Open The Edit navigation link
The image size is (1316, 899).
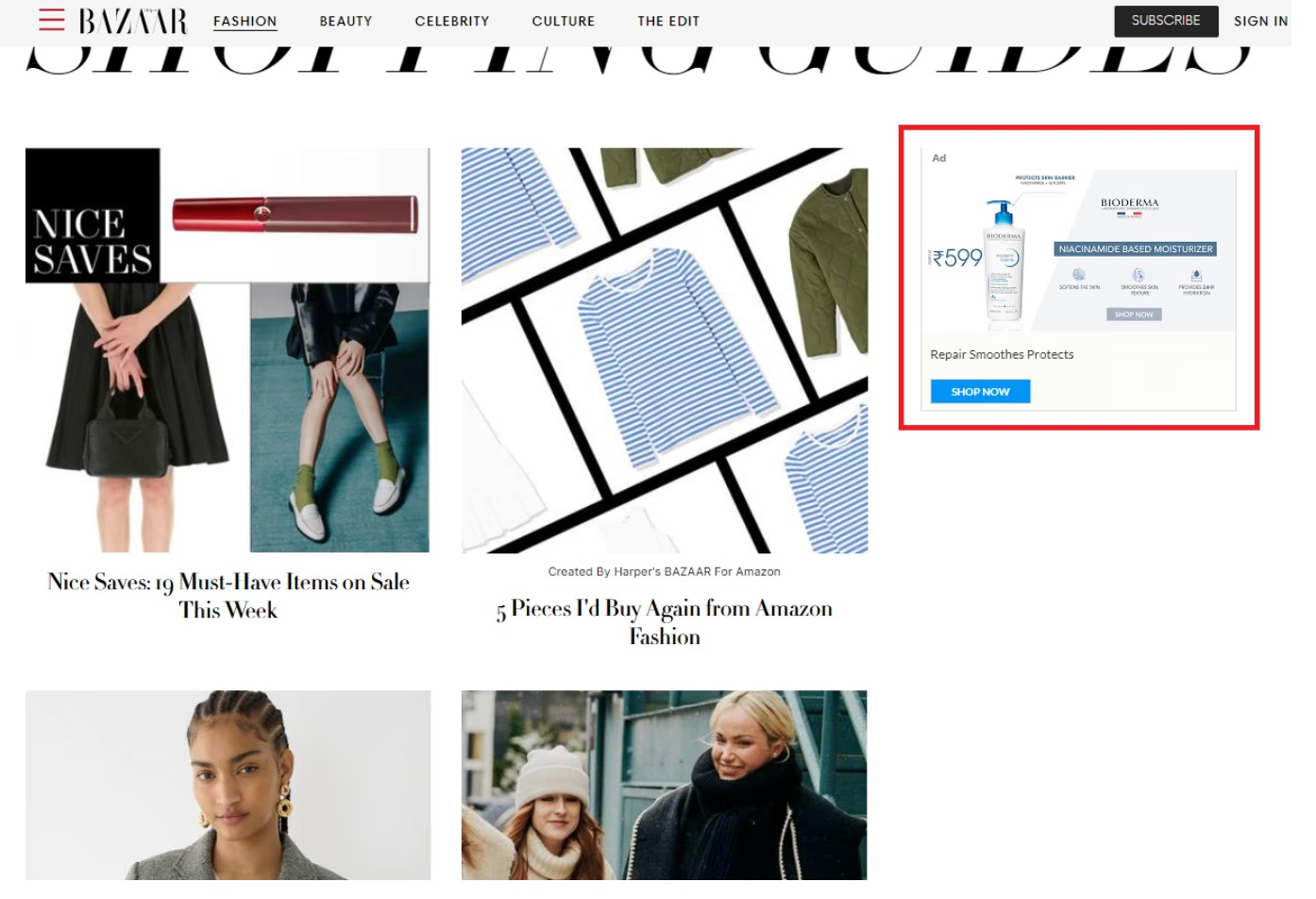[668, 21]
